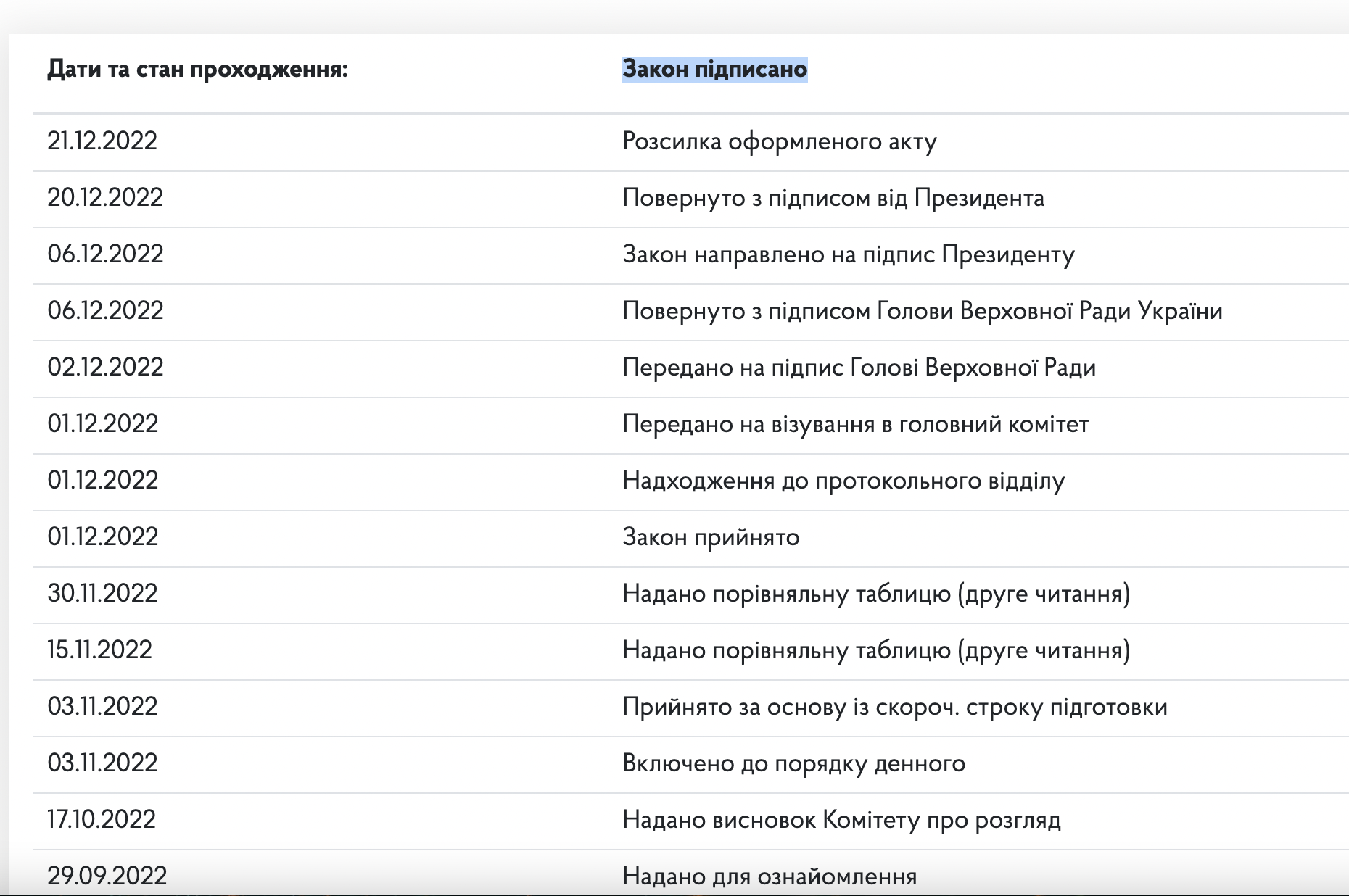
Task: Click 'Надано порівняльну таблицю' entry dated 30.11.2022
Action: coord(876,594)
